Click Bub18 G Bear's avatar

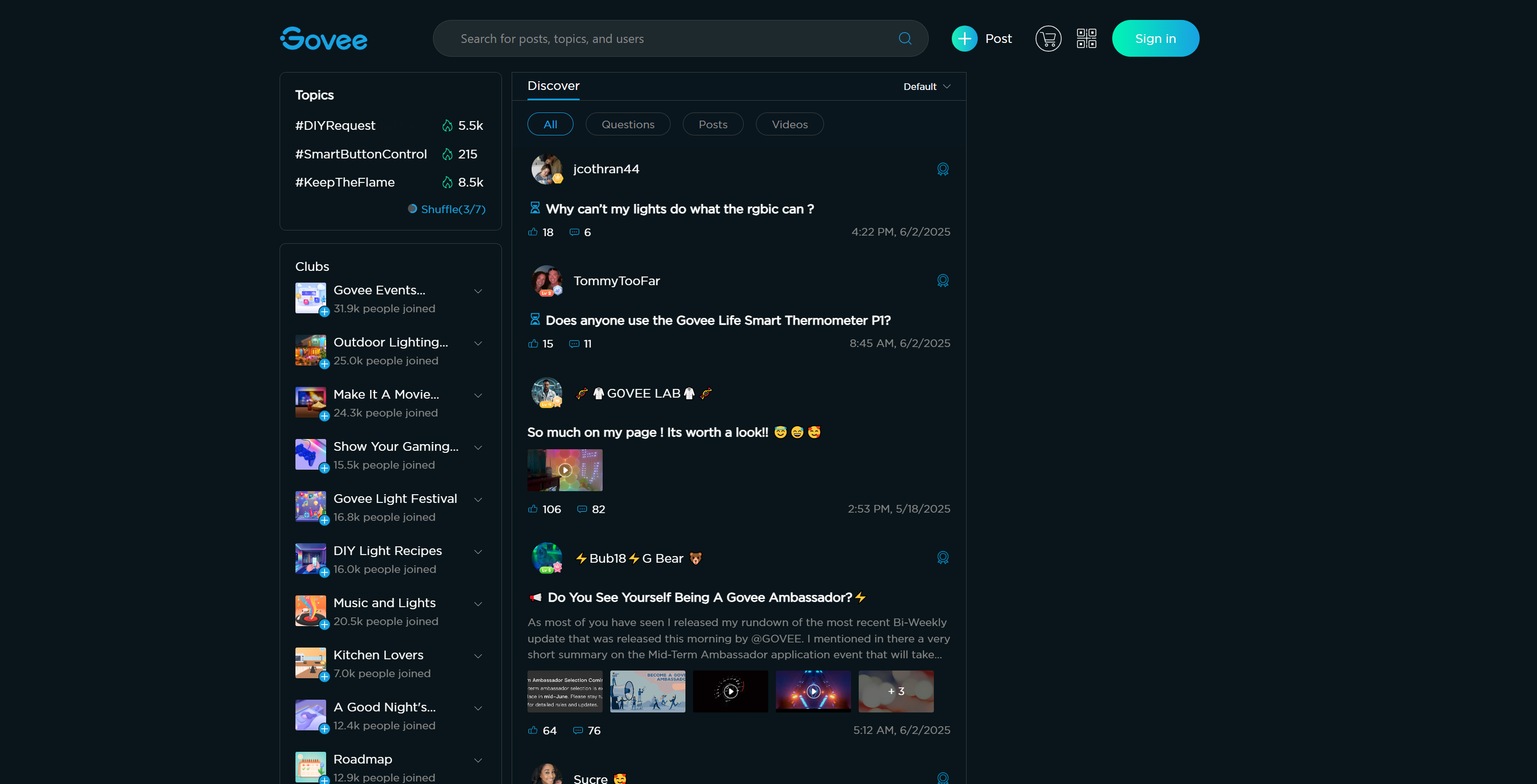(546, 558)
